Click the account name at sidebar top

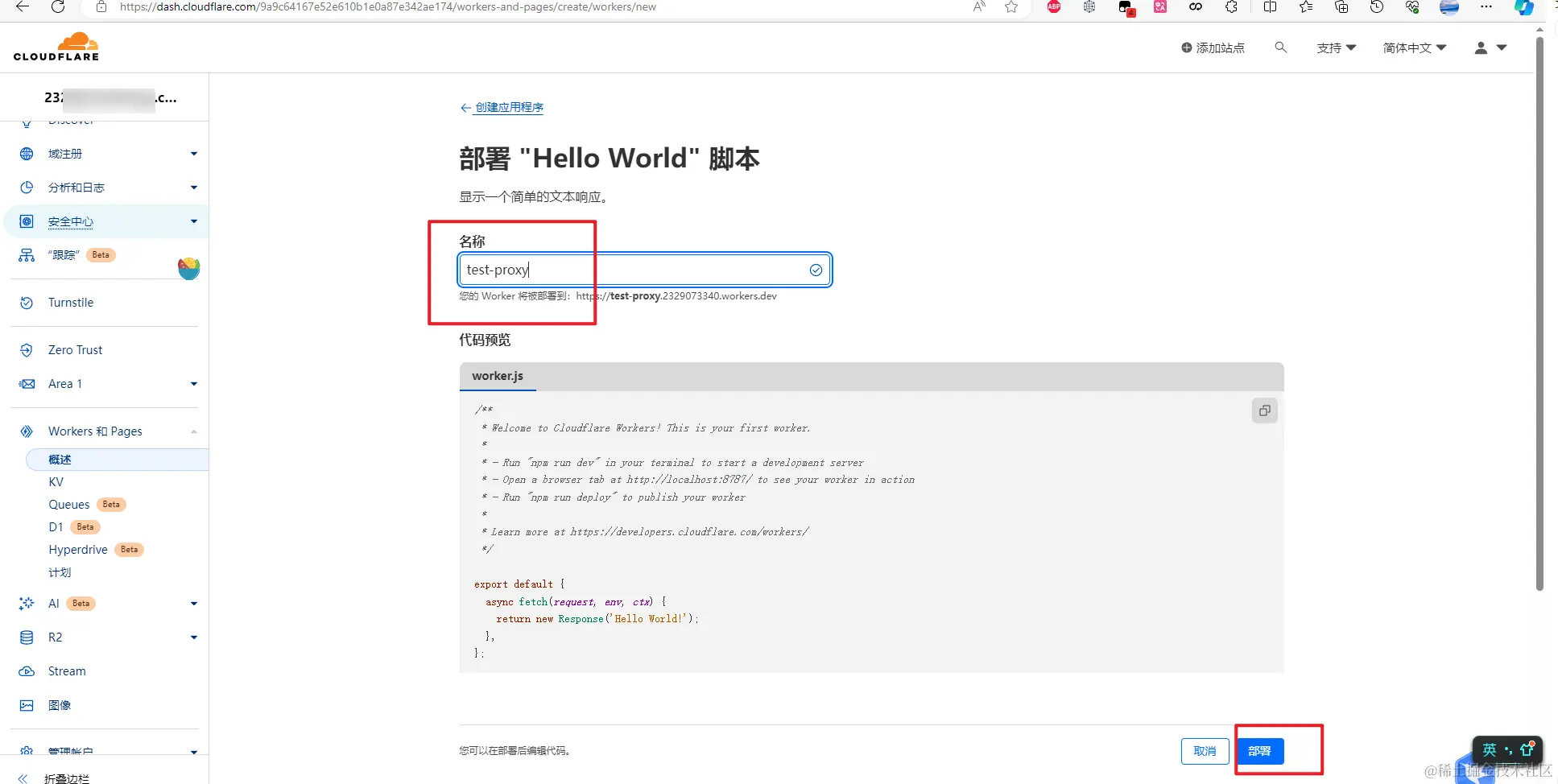point(110,97)
